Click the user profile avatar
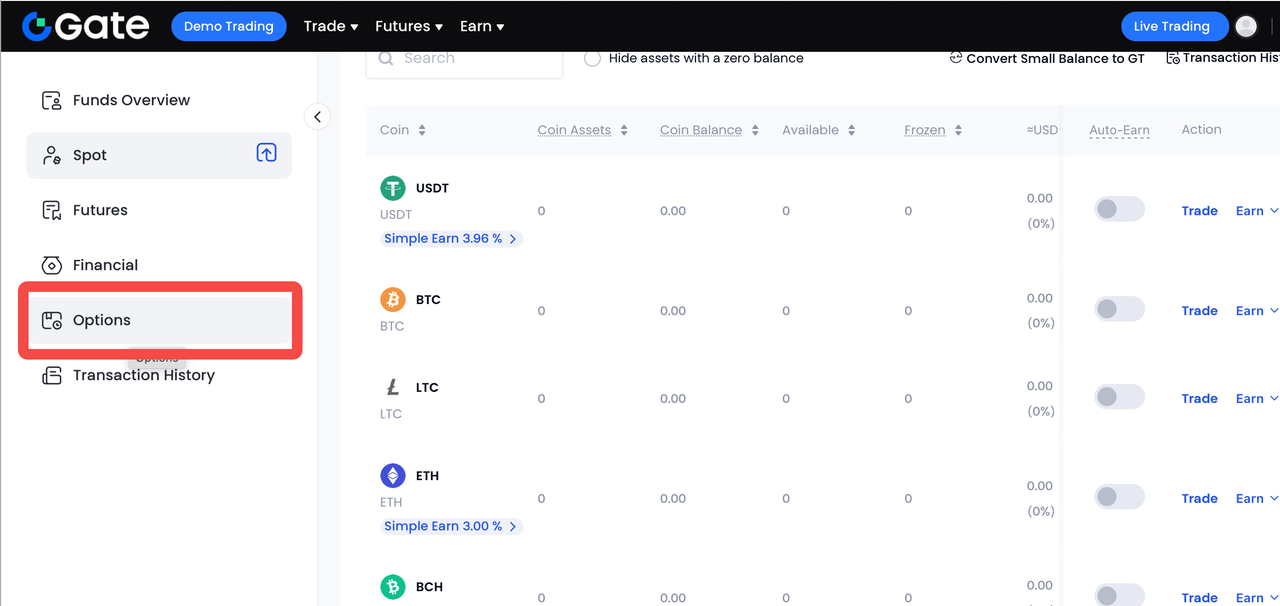 coord(1246,26)
